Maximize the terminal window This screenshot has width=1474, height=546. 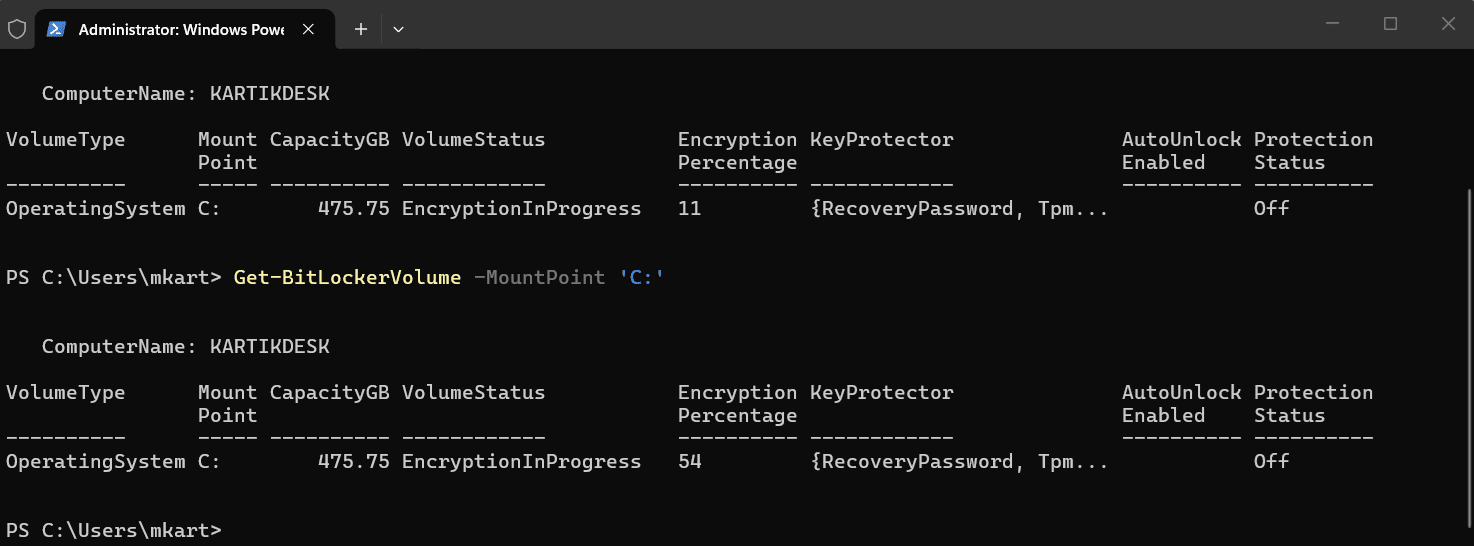pos(1390,24)
